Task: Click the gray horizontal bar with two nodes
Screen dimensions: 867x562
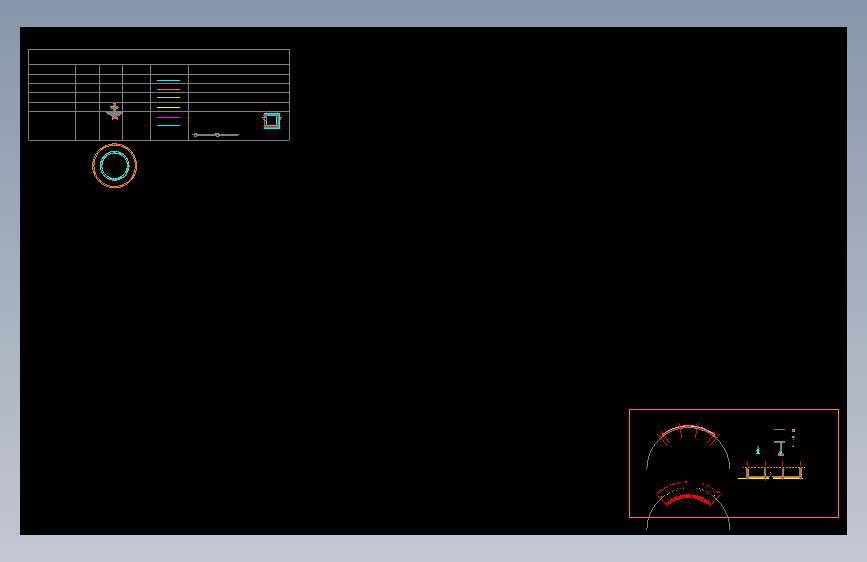Action: [216, 135]
